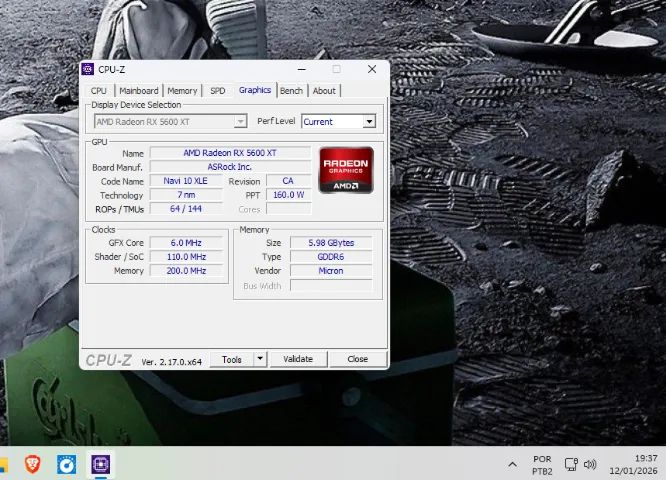Click the ASRock Inc. board manufacturer value
The image size is (666, 480).
[230, 167]
